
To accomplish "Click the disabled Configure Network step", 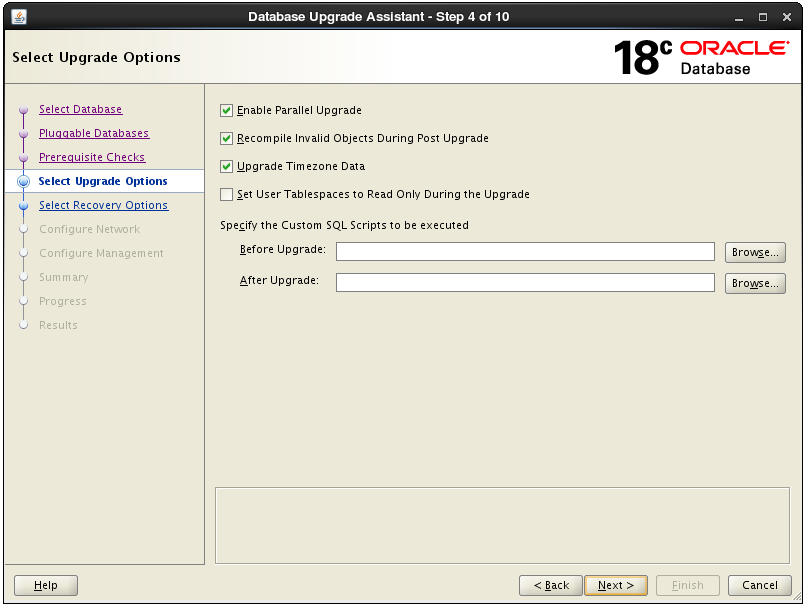I will coord(90,230).
